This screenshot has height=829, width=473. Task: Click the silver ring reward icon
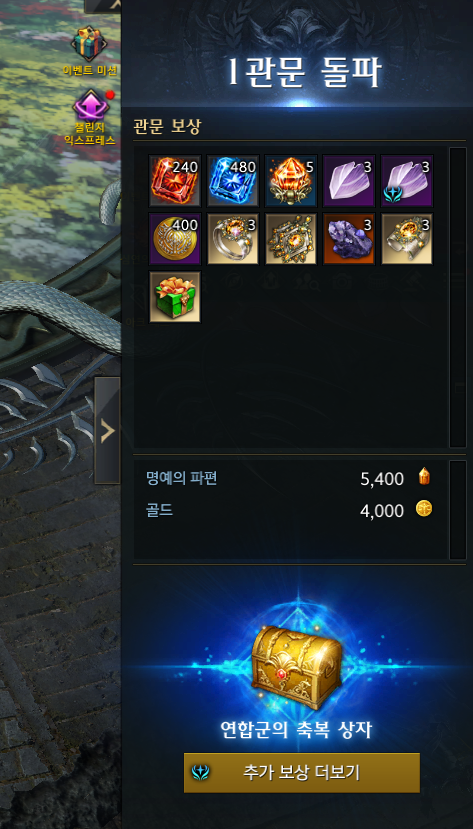(233, 238)
